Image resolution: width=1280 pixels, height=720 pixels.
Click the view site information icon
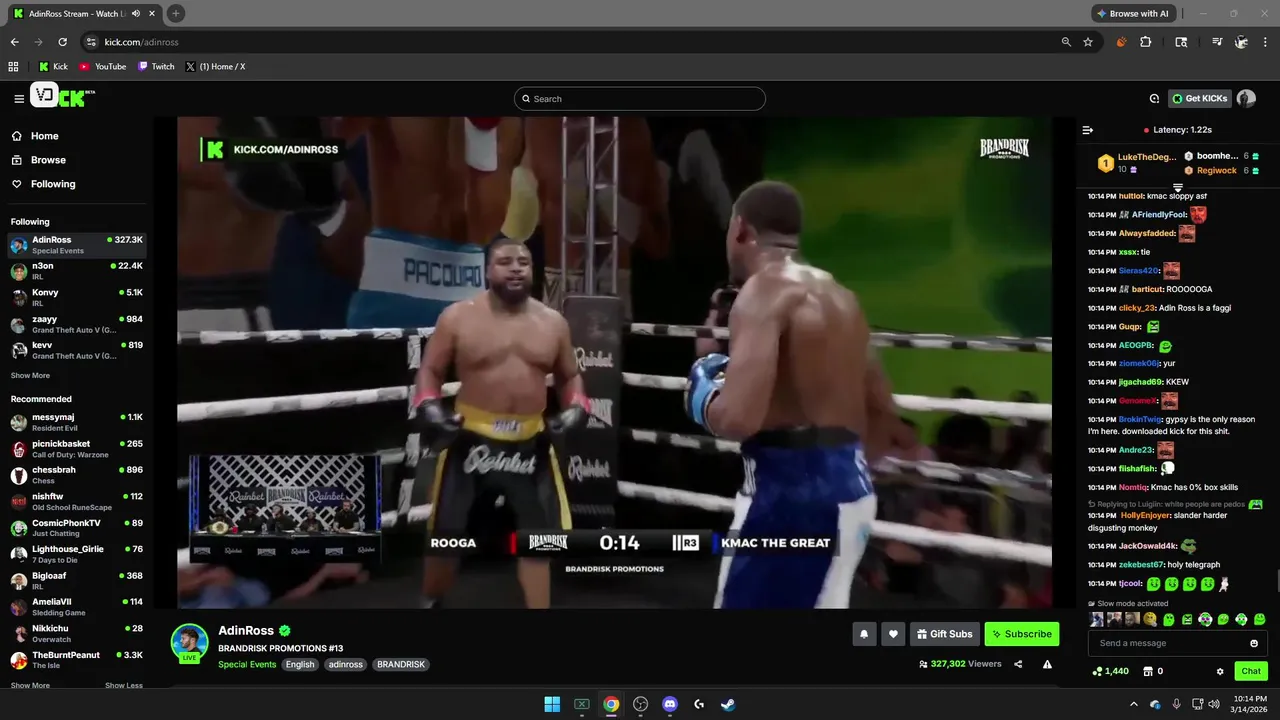91,42
